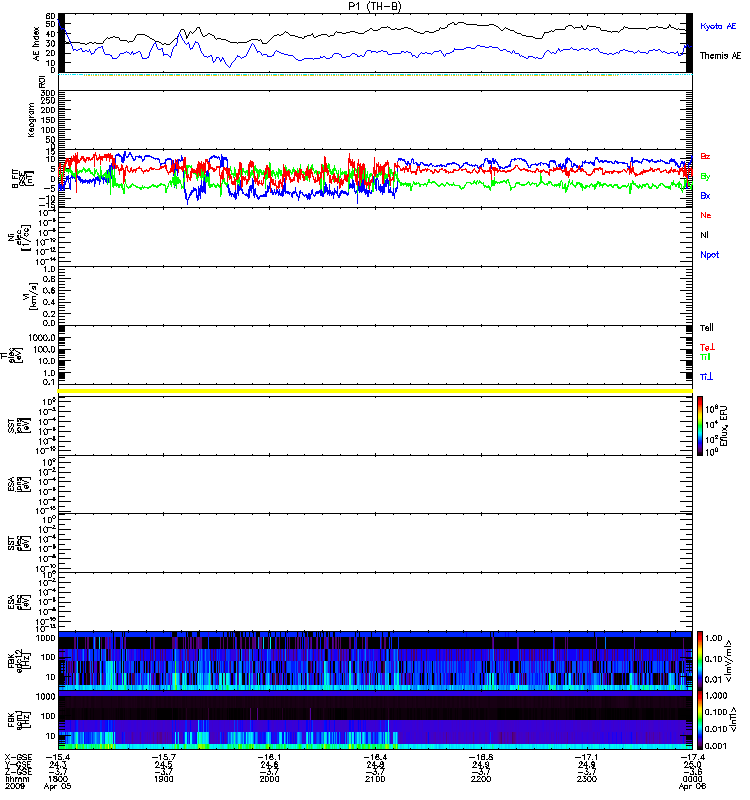Click the '-17.4' X-GSE value
The image size is (750, 800).
pyautogui.click(x=692, y=757)
